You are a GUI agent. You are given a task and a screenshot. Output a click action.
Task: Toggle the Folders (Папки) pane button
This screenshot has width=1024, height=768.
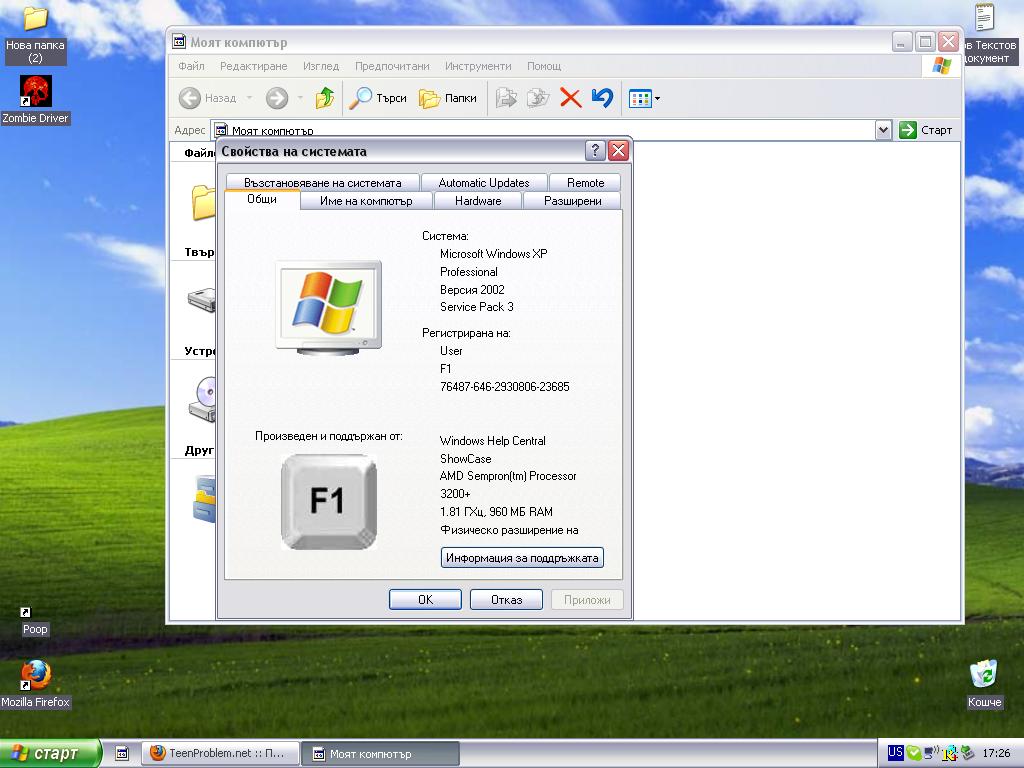click(448, 99)
